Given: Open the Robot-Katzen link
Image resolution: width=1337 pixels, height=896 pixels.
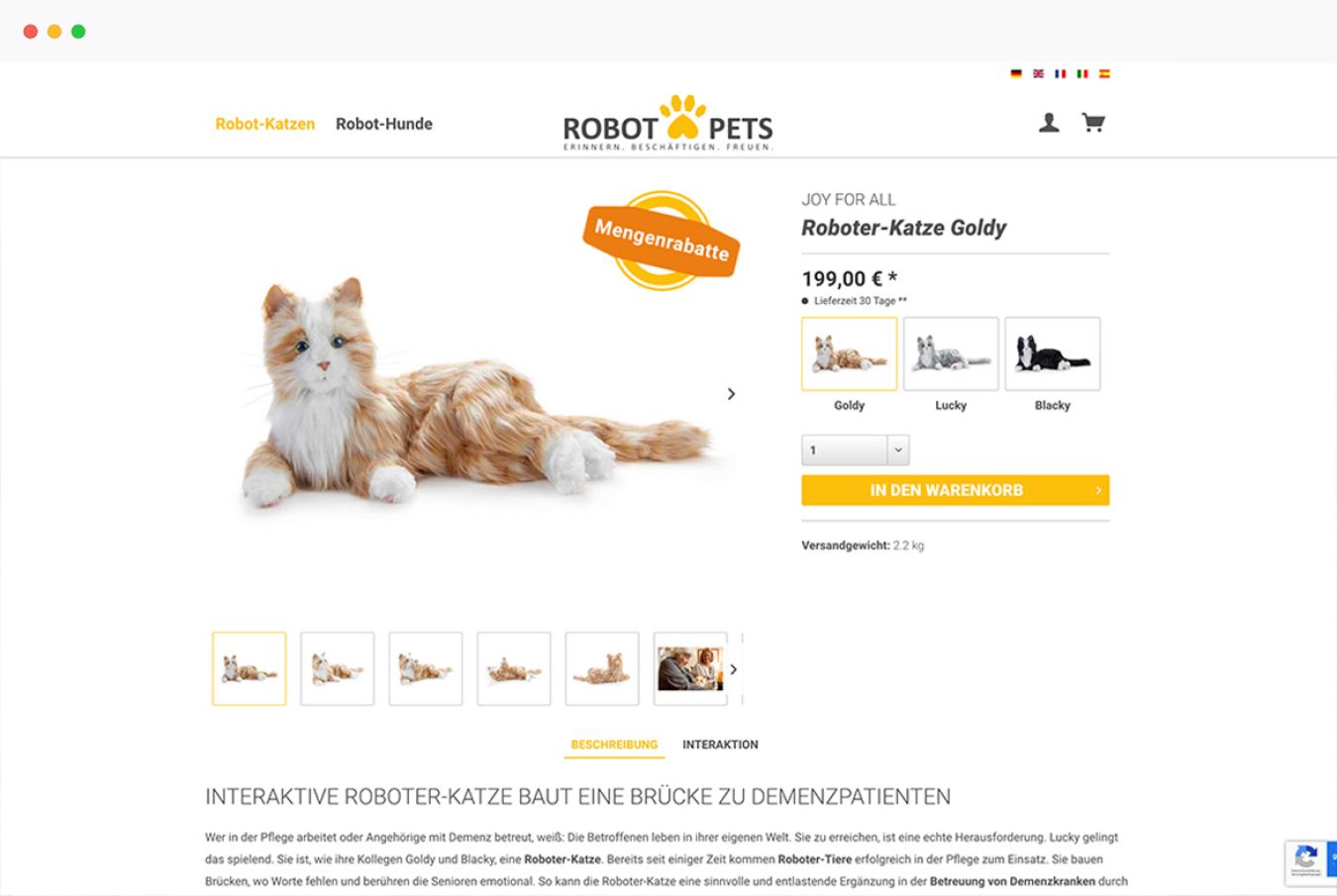Looking at the screenshot, I should 265,124.
